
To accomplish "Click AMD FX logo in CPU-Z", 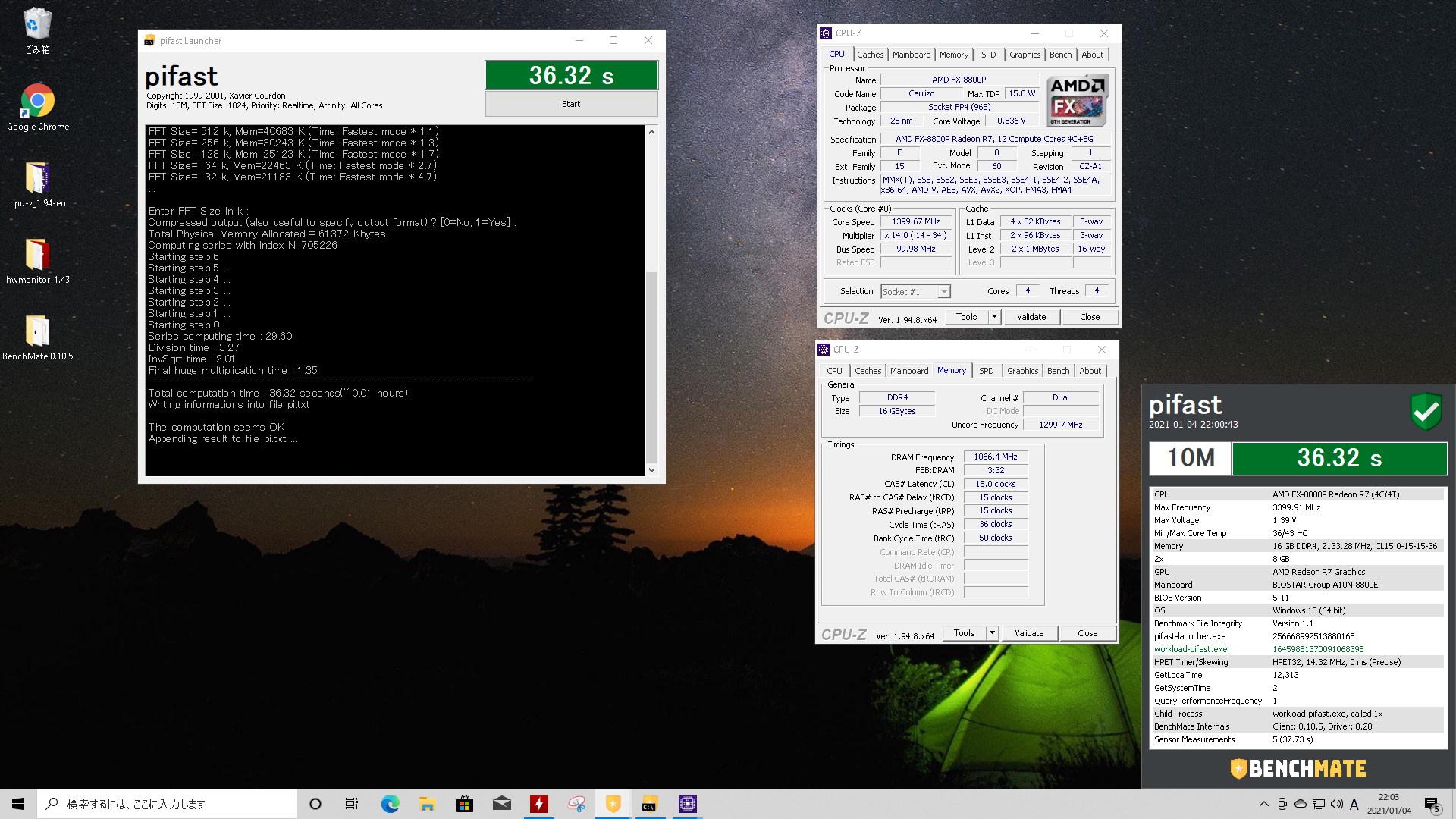I will (x=1077, y=100).
